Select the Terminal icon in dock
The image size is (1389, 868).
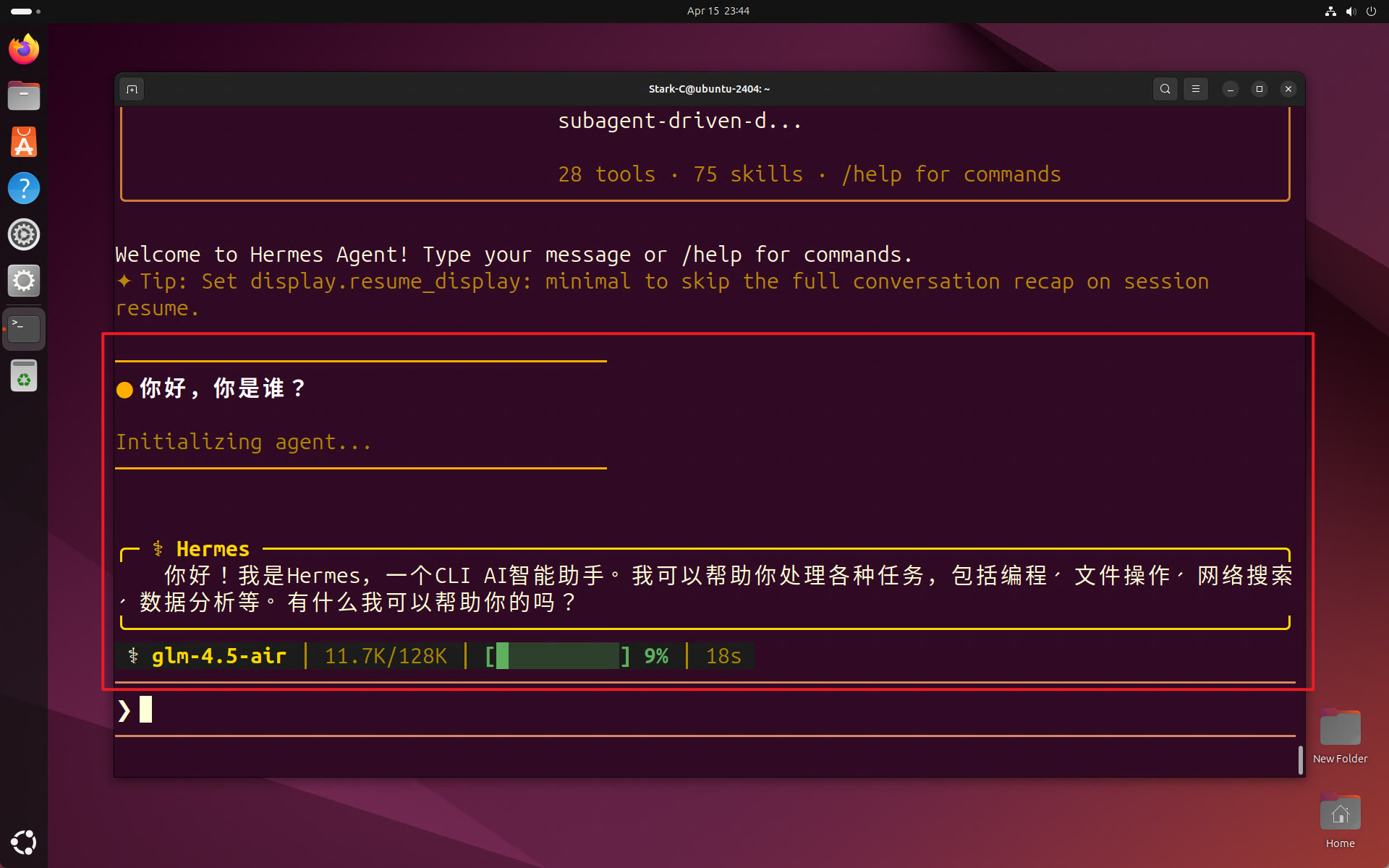click(x=24, y=329)
